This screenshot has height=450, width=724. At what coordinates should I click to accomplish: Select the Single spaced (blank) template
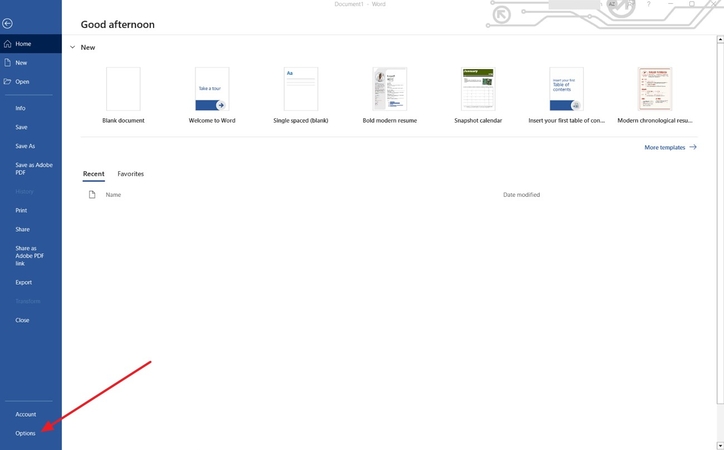tap(301, 95)
